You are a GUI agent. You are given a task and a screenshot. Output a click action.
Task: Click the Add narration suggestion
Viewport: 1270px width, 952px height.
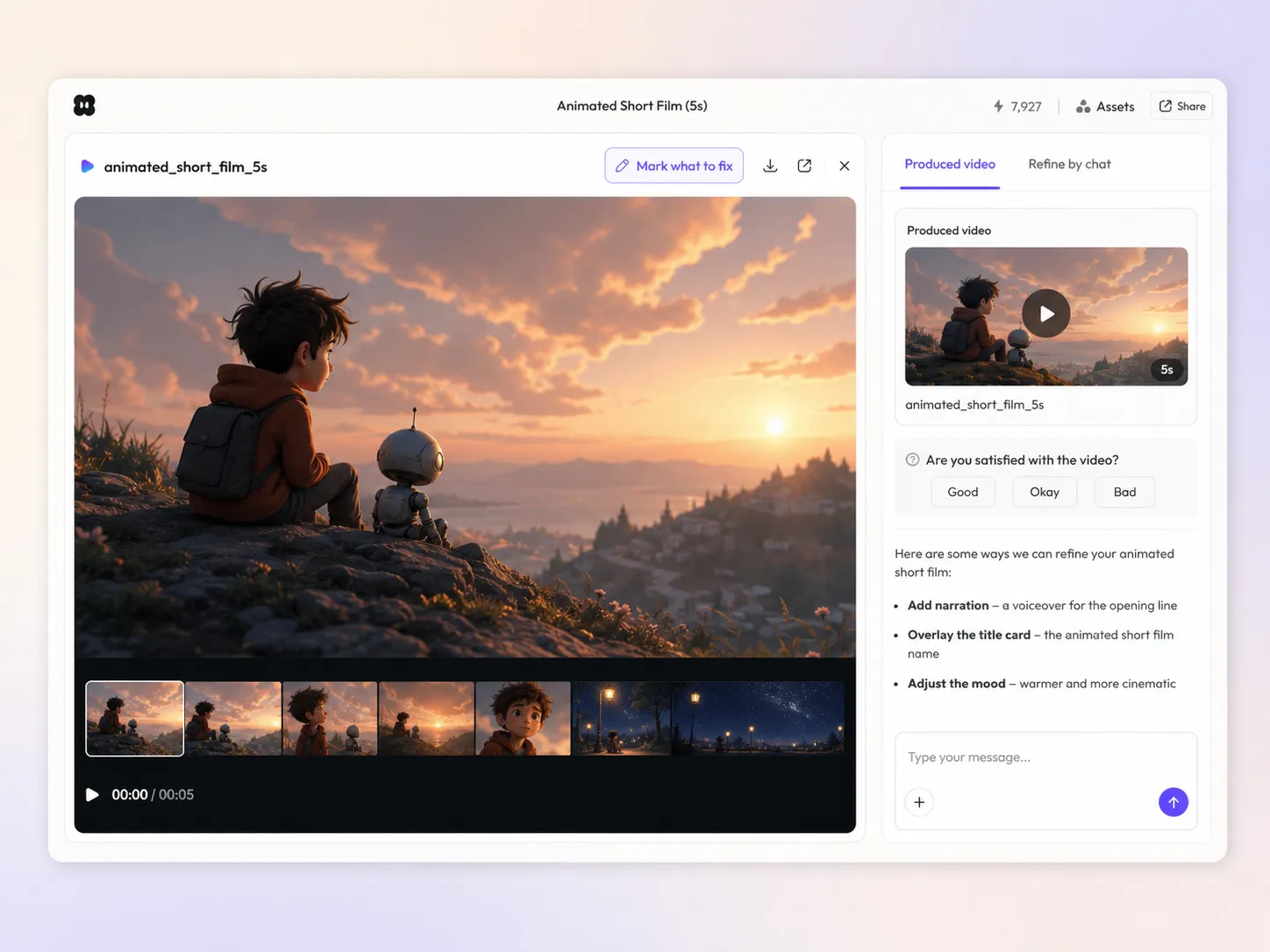[x=1042, y=606]
